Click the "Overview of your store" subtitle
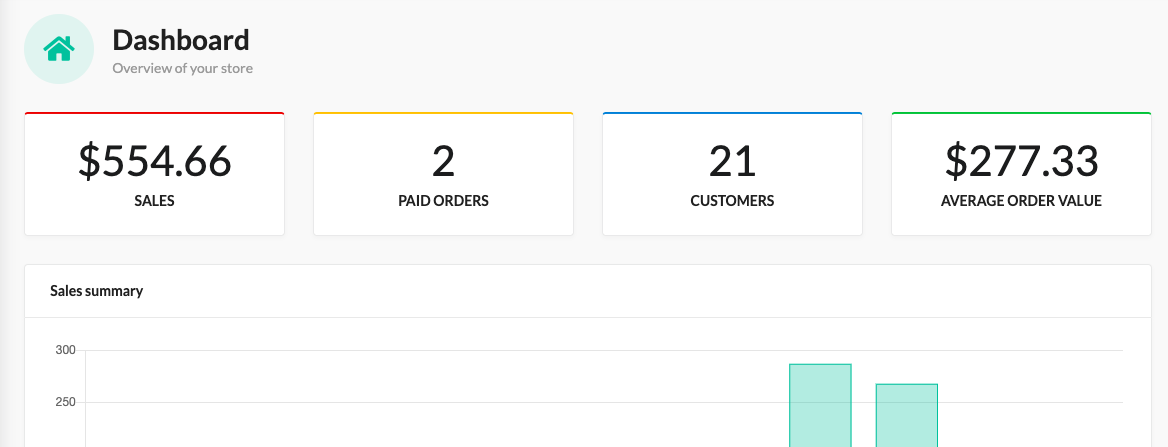The image size is (1168, 447). coord(182,69)
